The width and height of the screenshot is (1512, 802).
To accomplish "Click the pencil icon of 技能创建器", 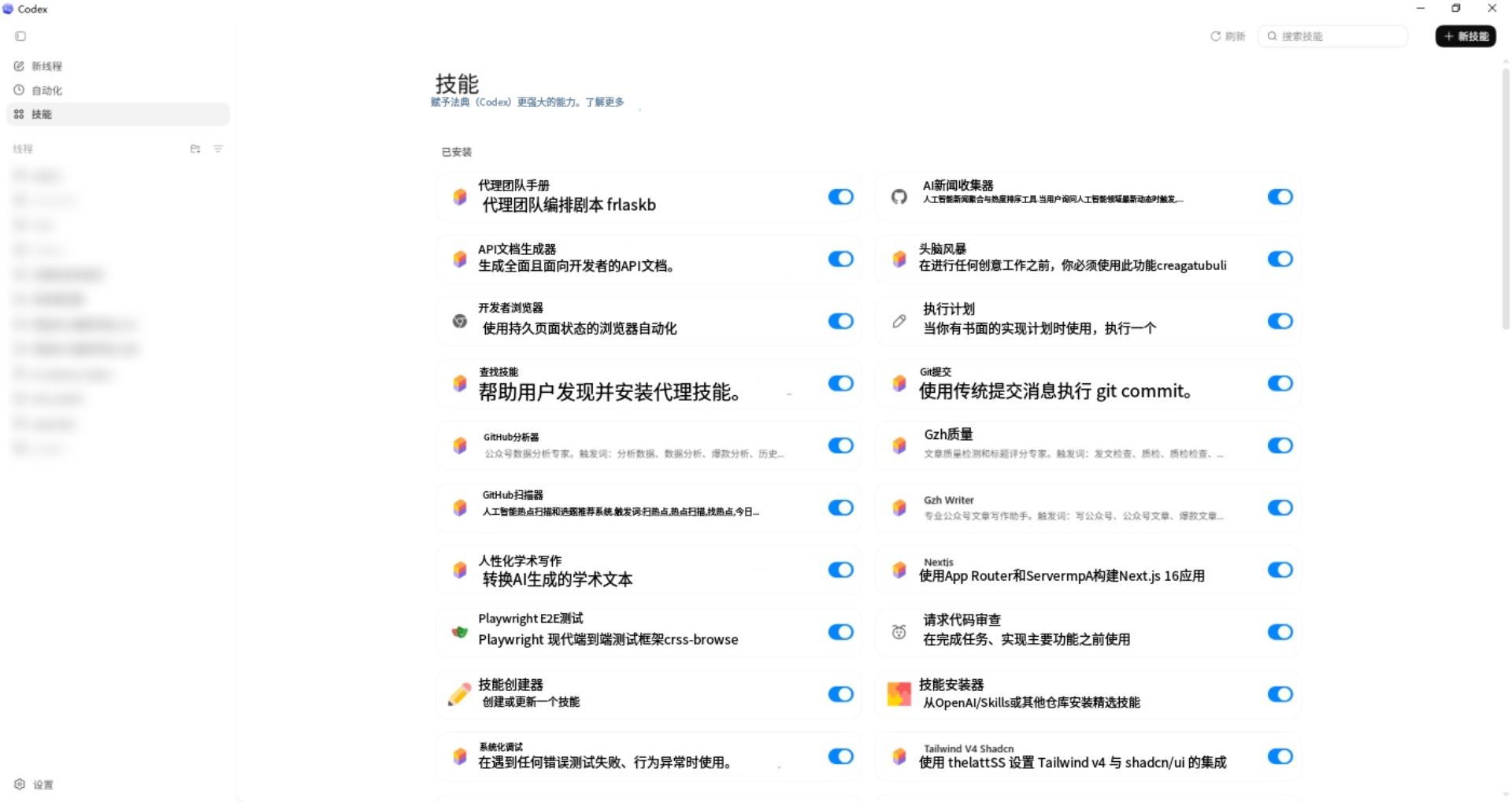I will click(x=460, y=694).
